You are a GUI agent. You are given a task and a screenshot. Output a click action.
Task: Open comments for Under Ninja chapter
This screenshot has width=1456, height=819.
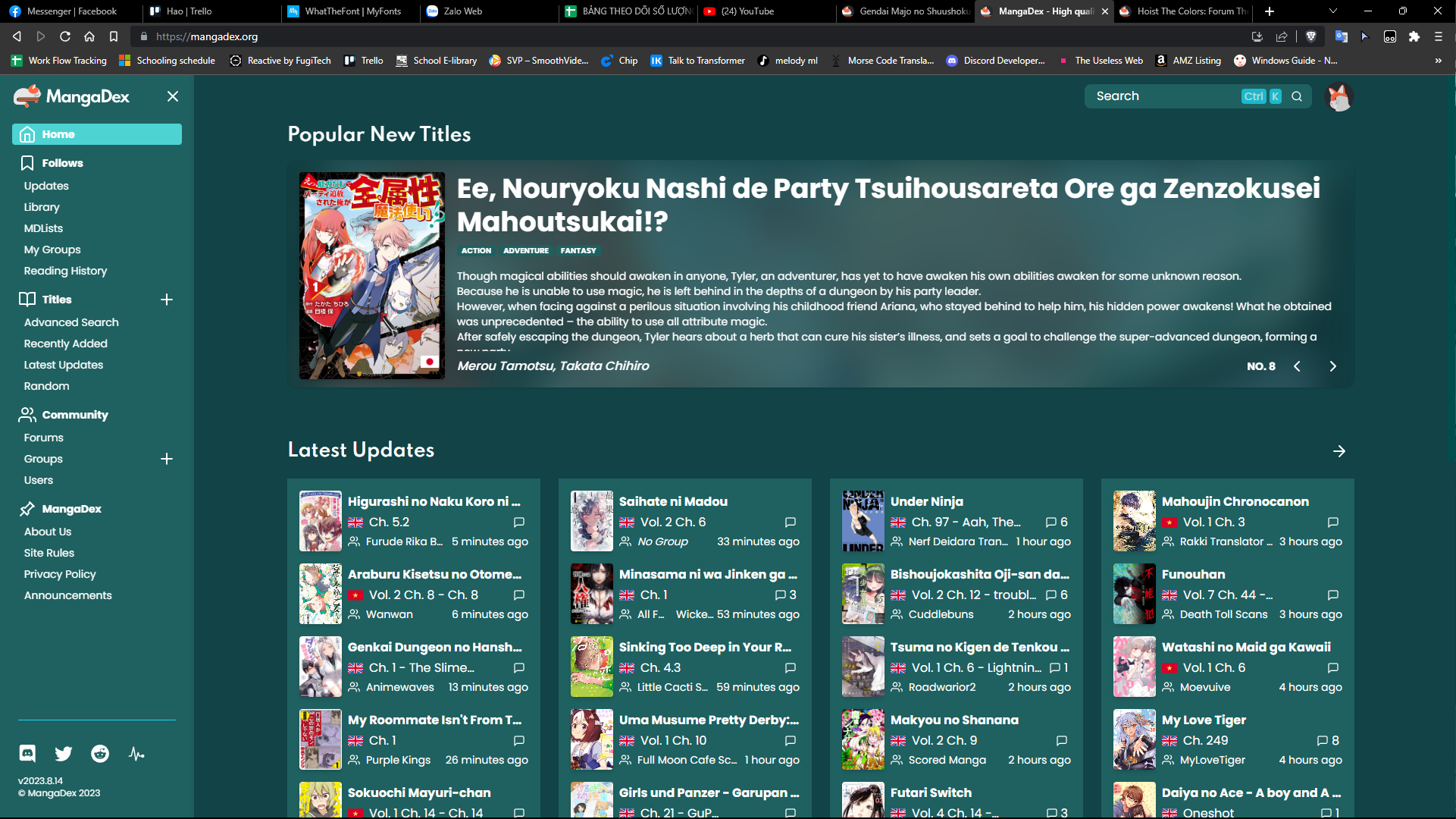[x=1057, y=522]
